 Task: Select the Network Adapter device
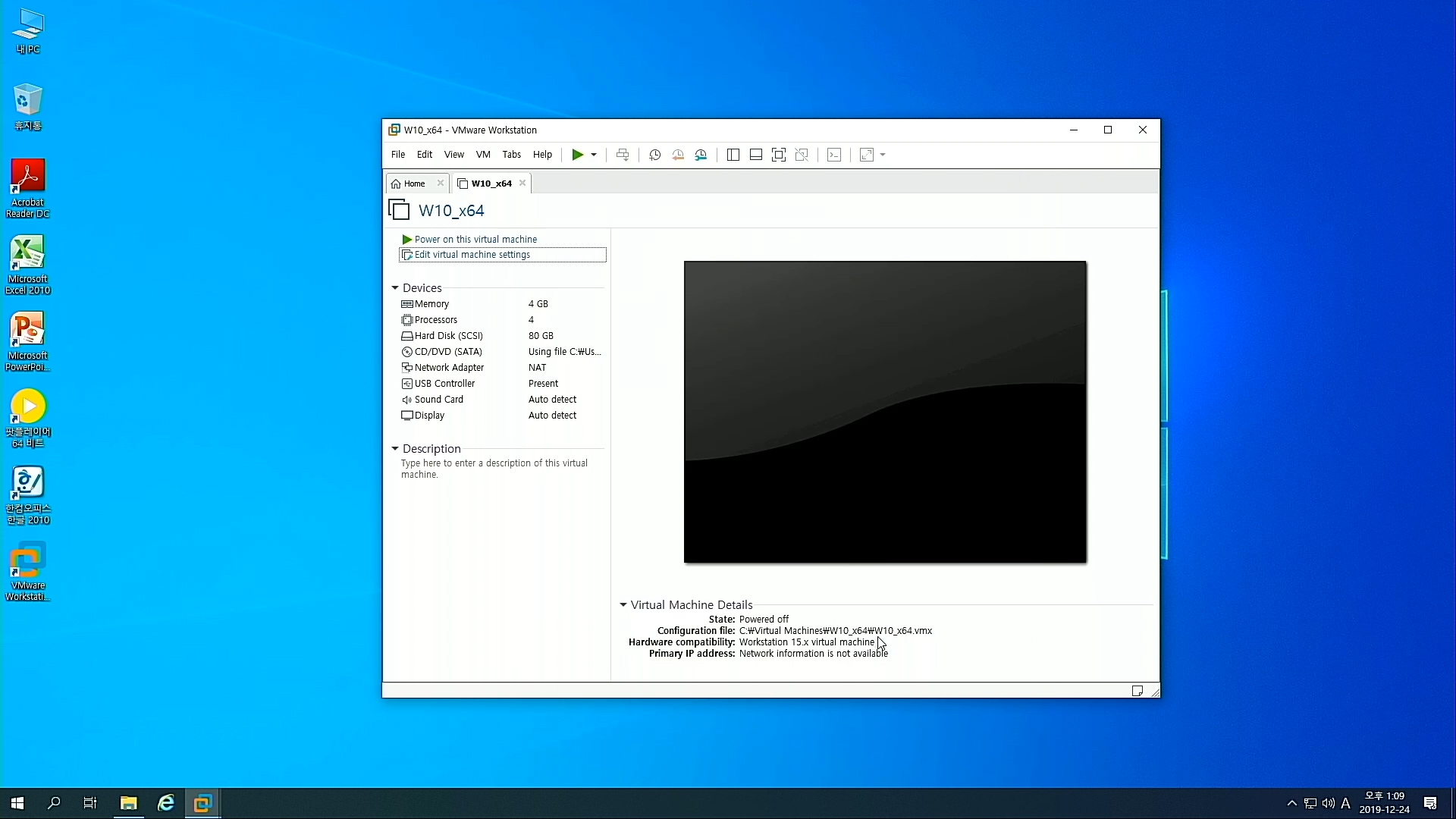click(501, 368)
